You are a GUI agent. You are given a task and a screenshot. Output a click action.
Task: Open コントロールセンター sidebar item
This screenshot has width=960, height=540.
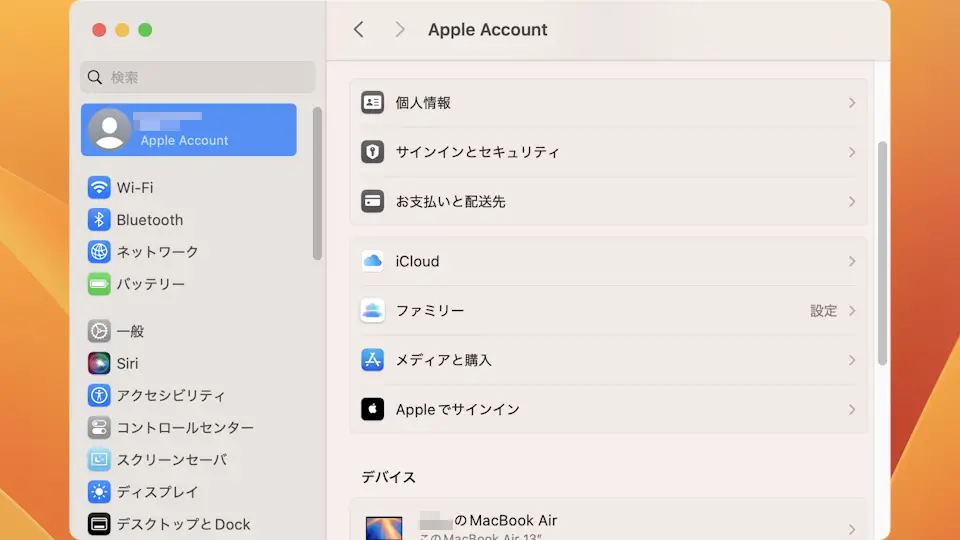[184, 427]
